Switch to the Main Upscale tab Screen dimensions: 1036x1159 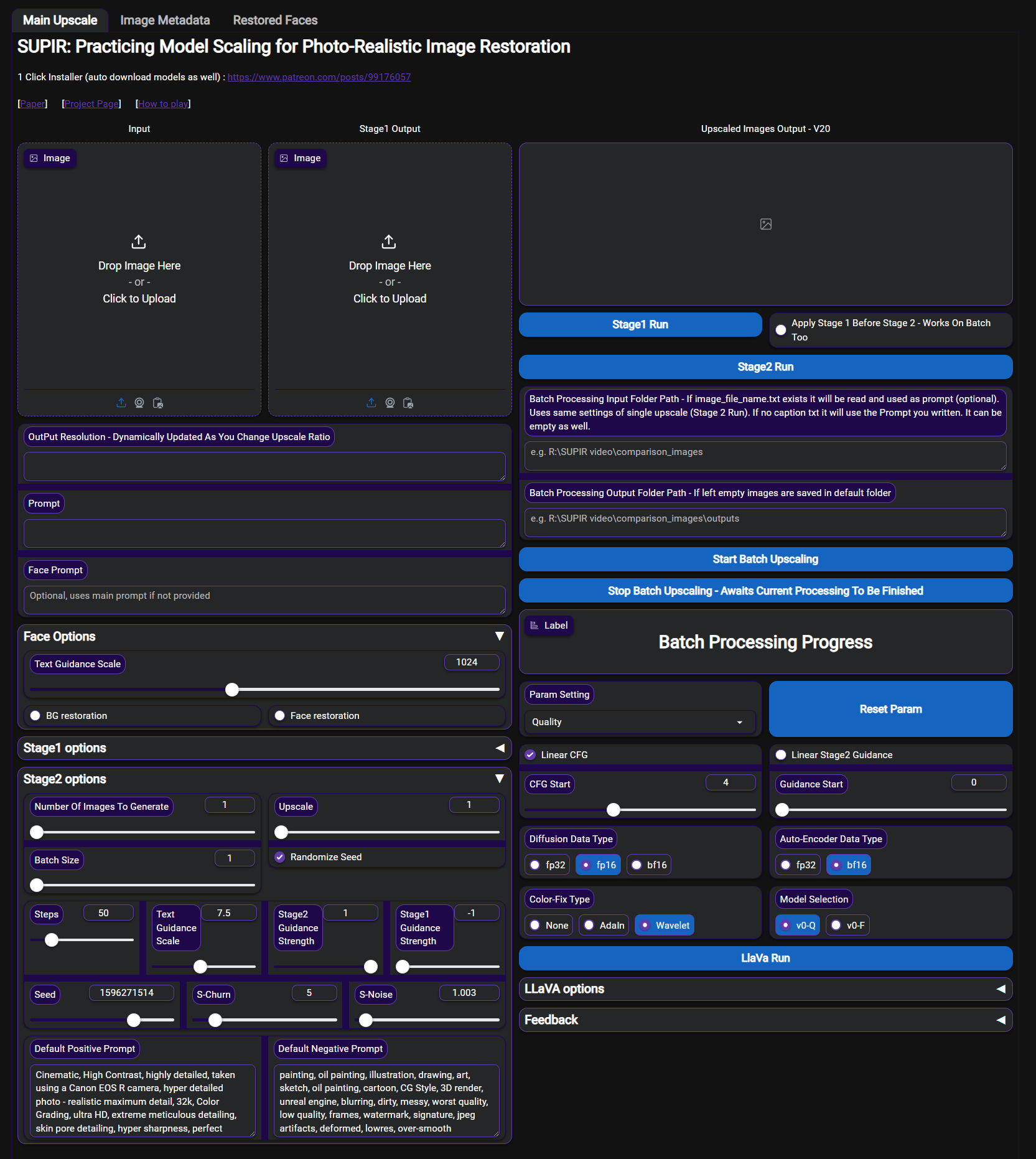60,21
